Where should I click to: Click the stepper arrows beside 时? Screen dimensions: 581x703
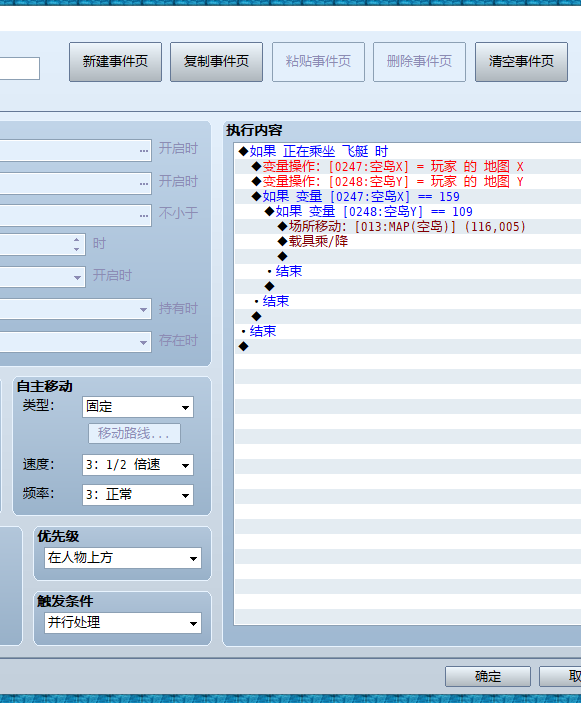click(x=77, y=244)
